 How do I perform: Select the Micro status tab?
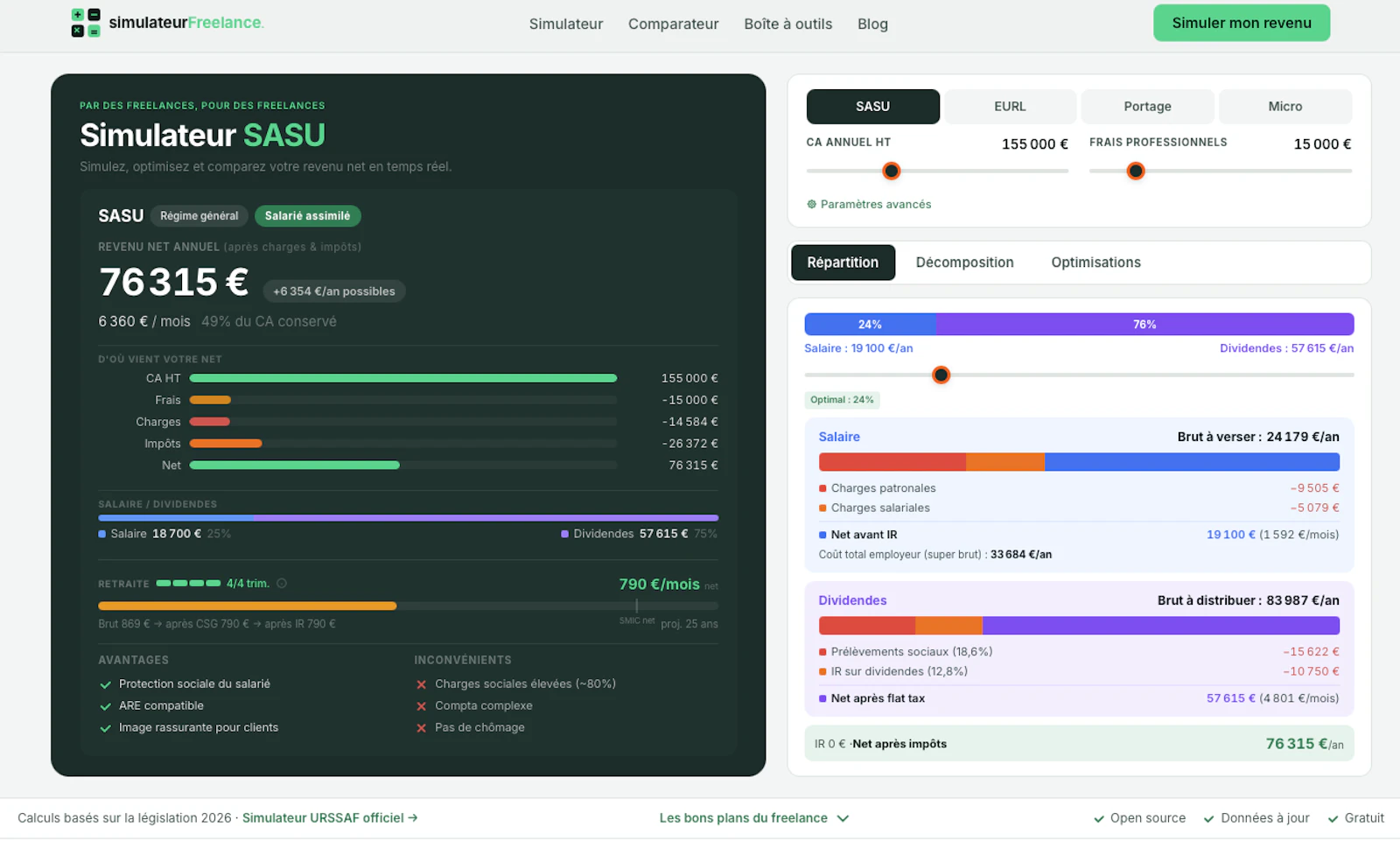[1285, 106]
